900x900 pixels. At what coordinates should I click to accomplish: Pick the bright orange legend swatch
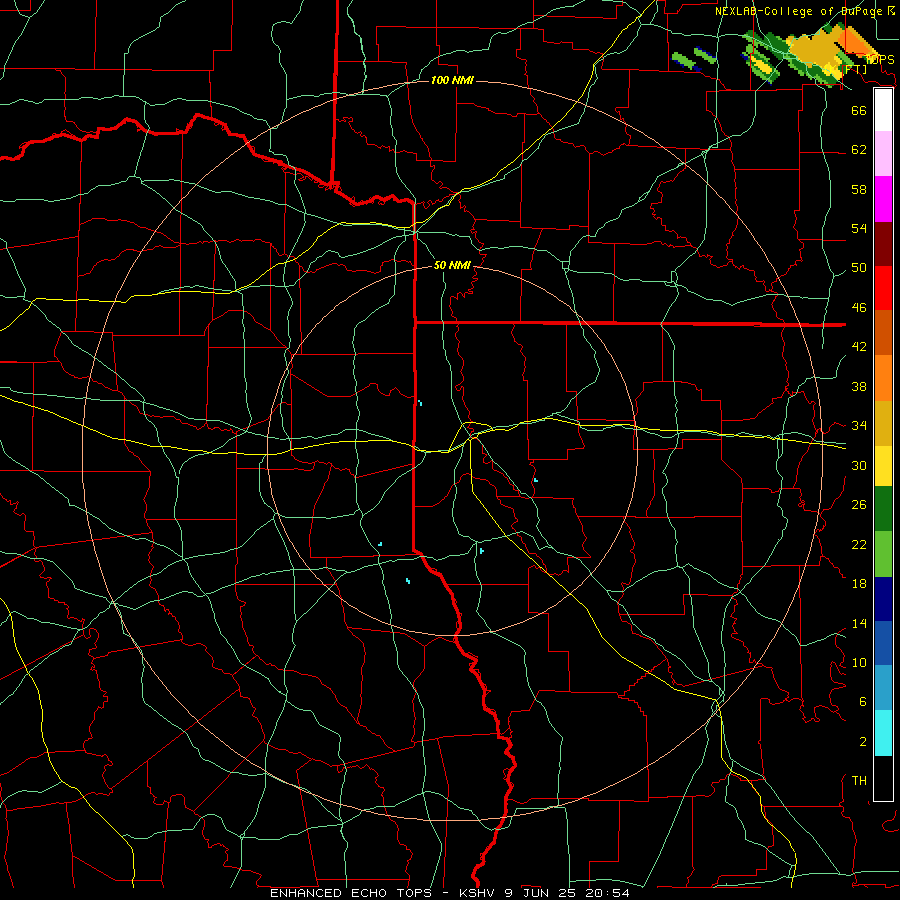point(883,377)
